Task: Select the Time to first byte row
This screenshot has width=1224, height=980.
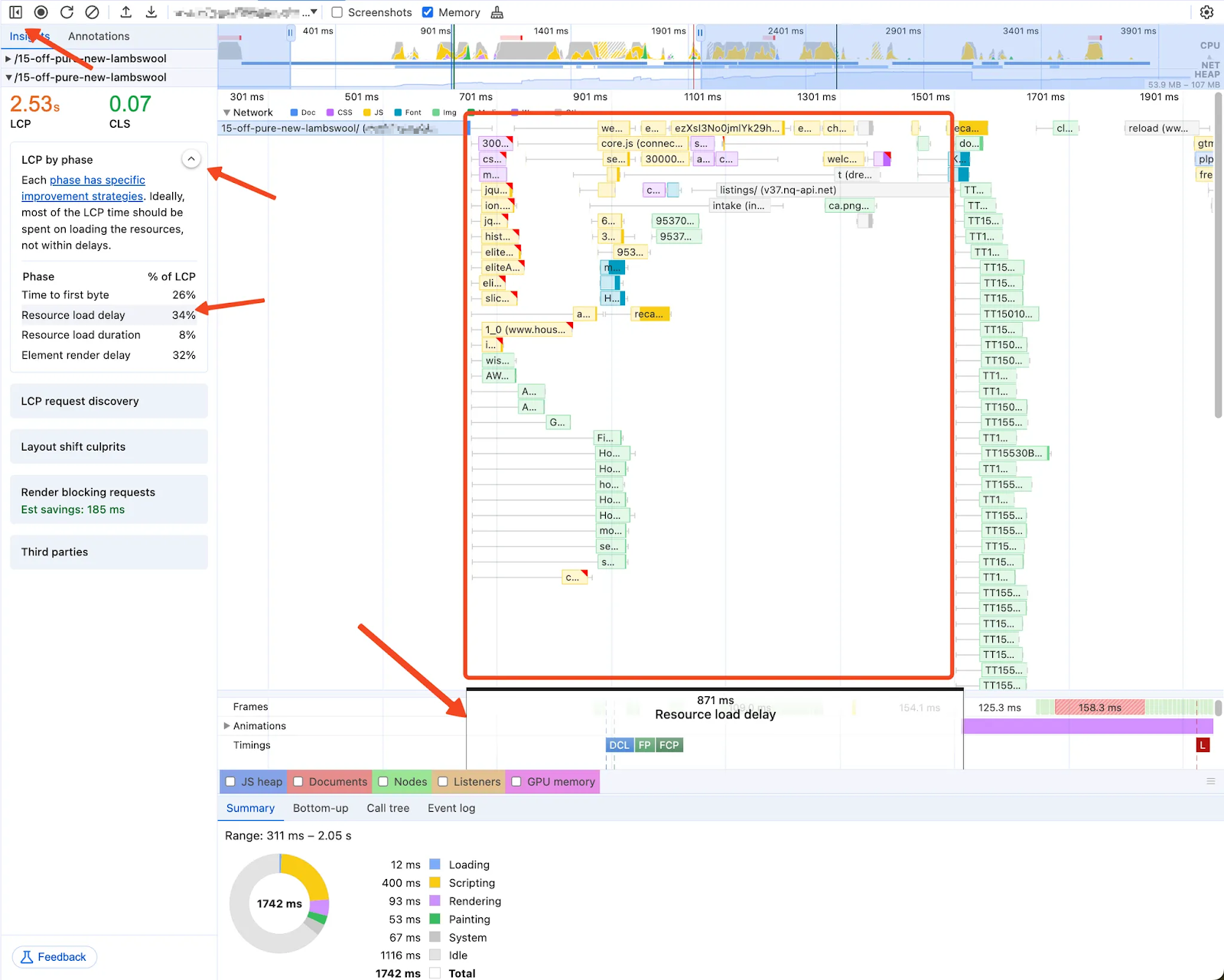Action: [x=109, y=295]
